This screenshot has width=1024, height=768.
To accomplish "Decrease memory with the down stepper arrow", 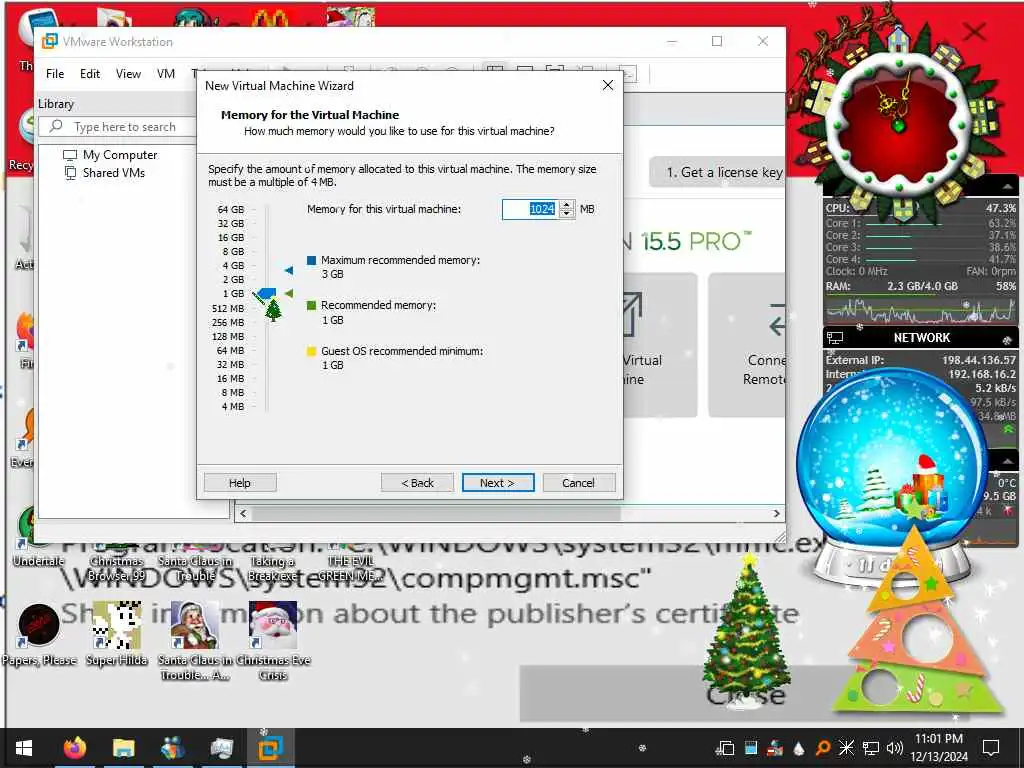I will click(567, 214).
